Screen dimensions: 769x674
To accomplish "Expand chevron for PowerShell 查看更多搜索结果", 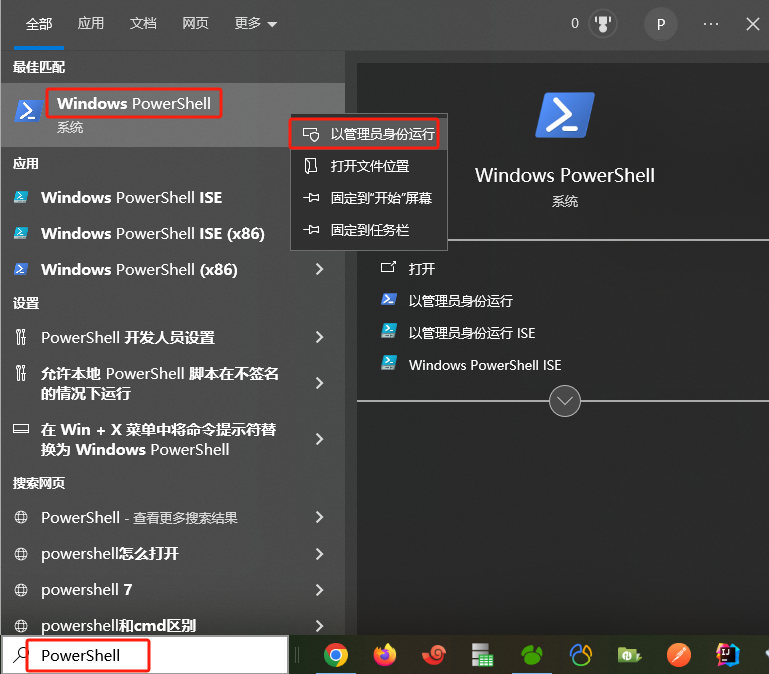I will 319,517.
